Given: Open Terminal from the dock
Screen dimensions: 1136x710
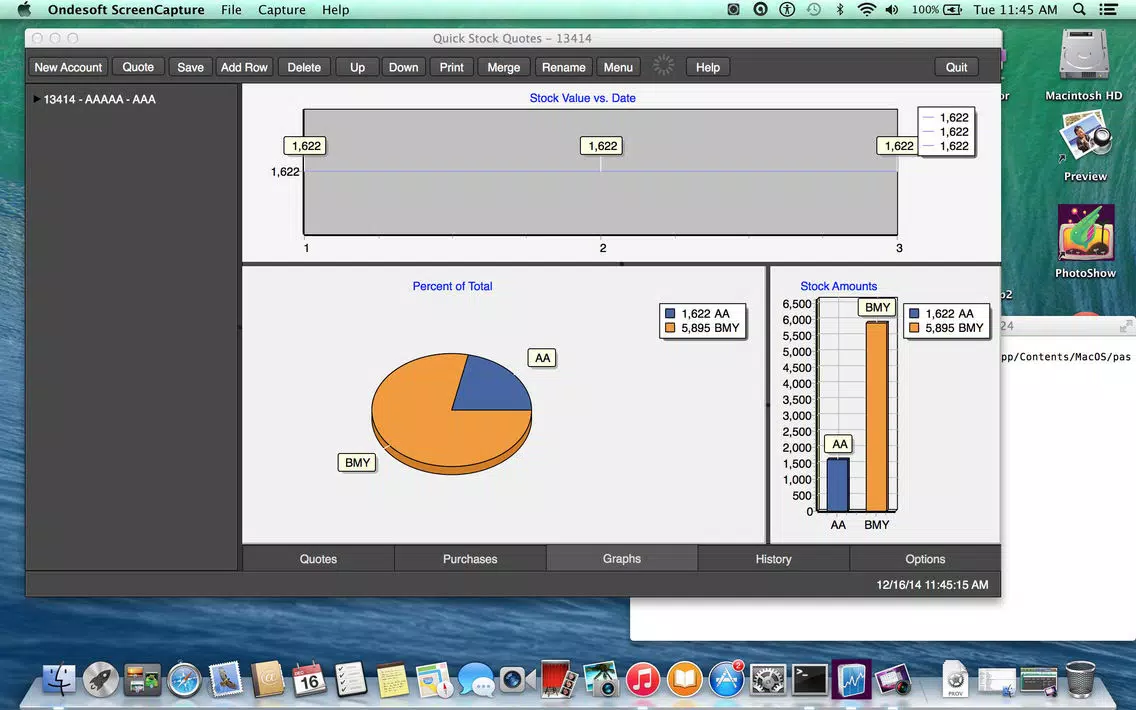Looking at the screenshot, I should pyautogui.click(x=809, y=680).
